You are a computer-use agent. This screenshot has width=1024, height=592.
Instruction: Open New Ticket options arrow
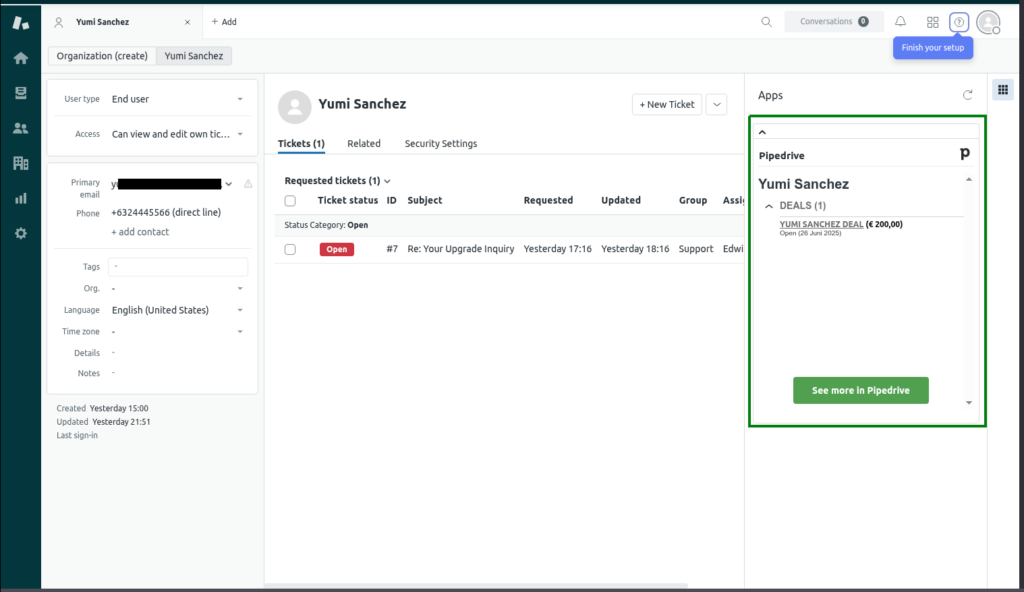tap(716, 105)
